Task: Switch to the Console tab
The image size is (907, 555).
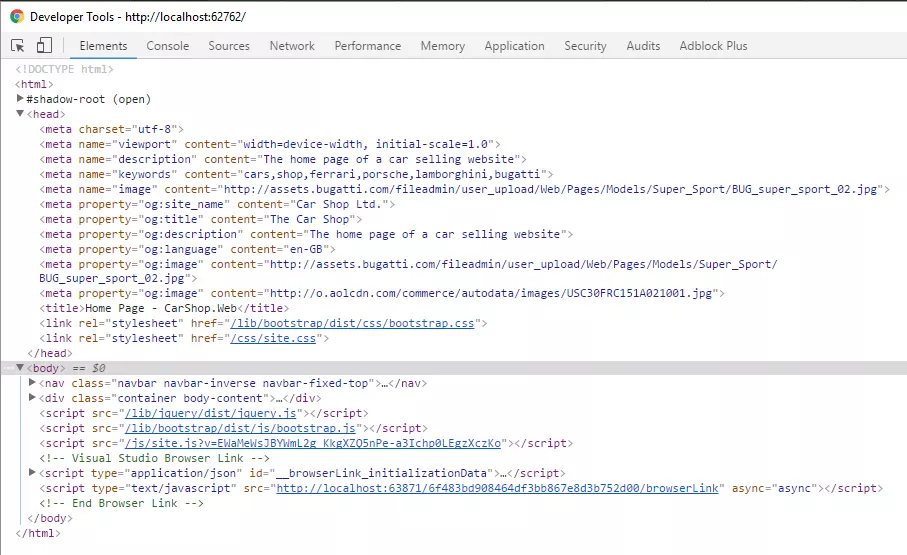Action: (167, 46)
